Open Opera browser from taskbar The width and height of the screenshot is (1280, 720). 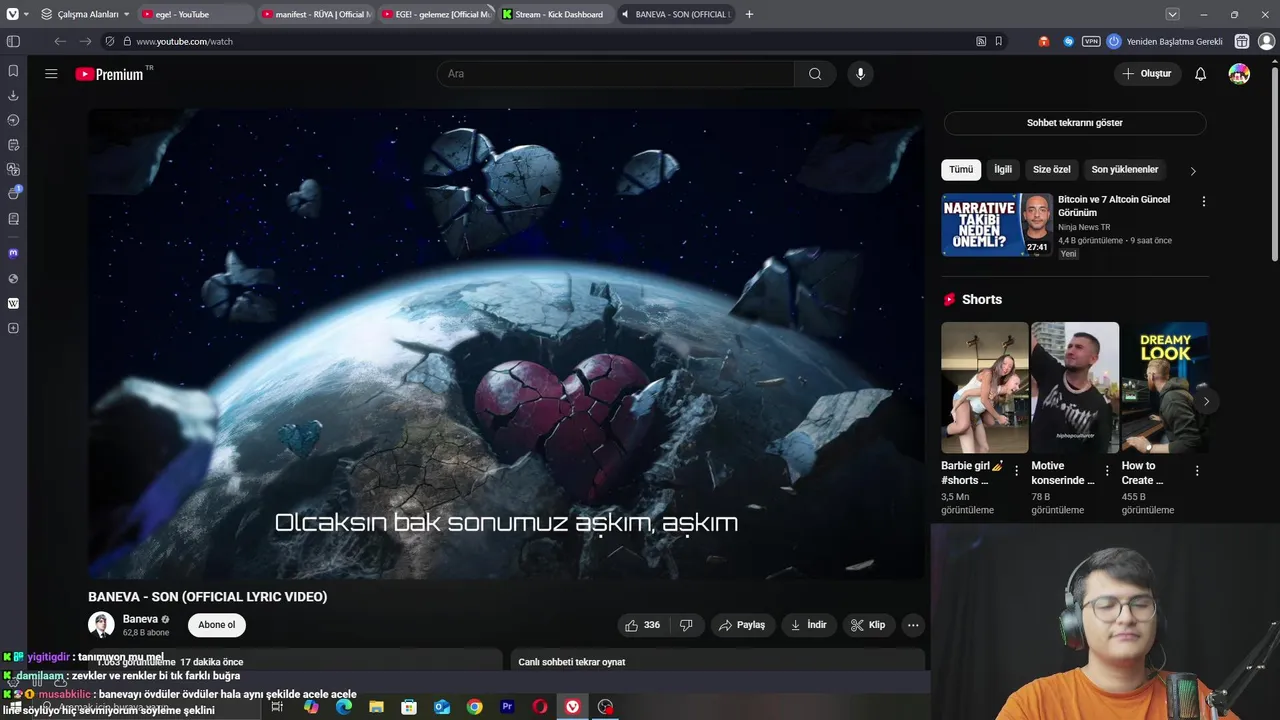[x=540, y=707]
